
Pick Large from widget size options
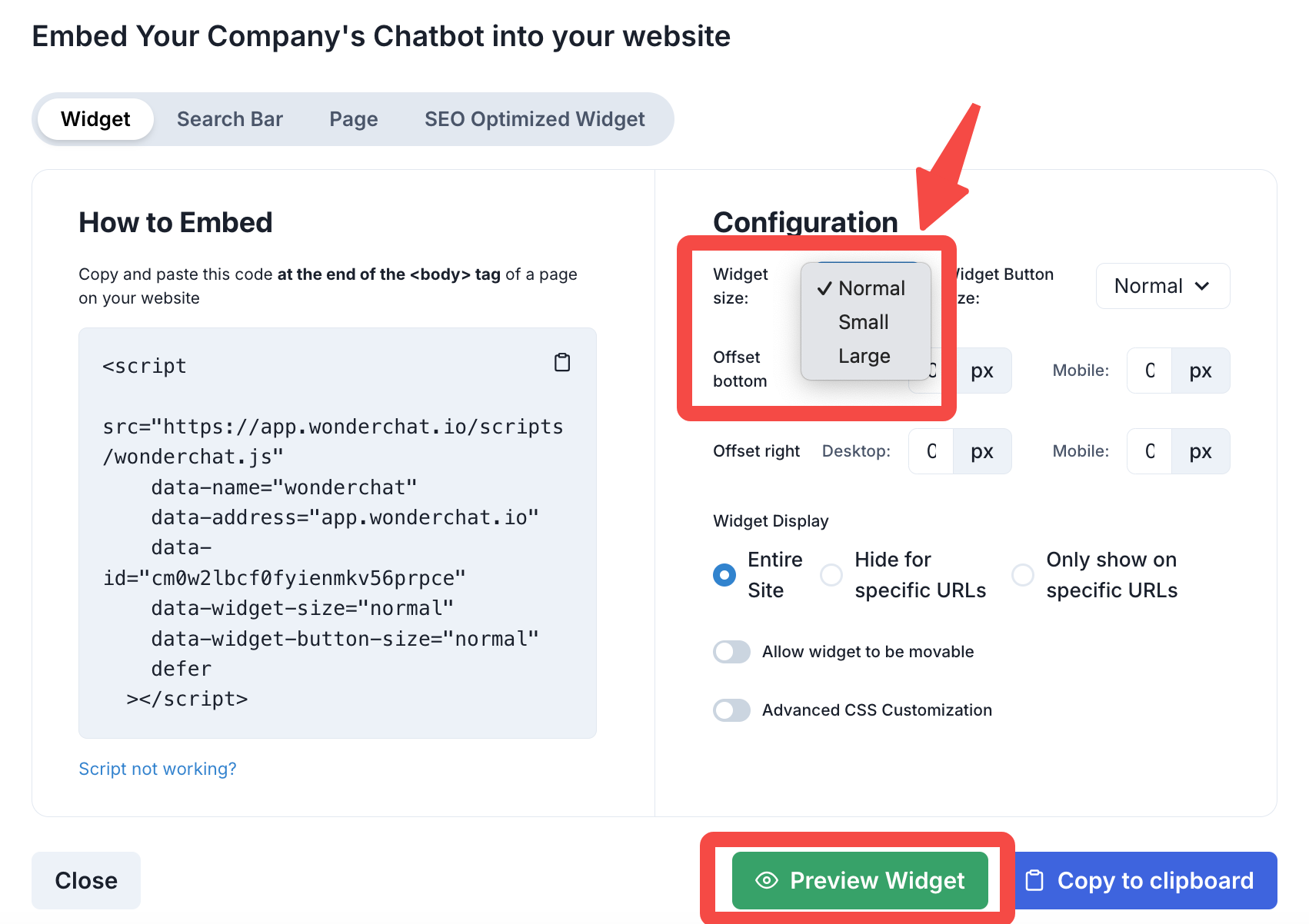click(864, 356)
